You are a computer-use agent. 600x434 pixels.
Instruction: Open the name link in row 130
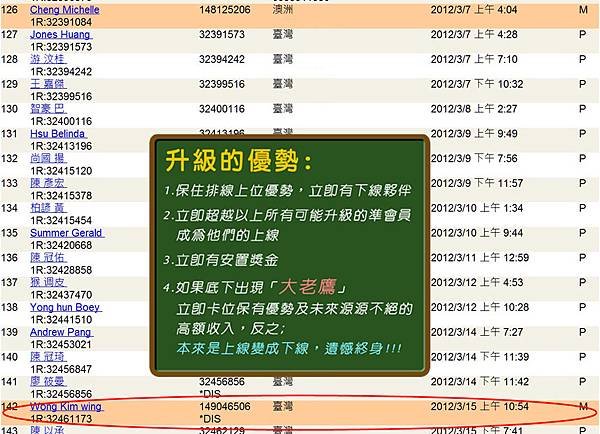[48, 109]
